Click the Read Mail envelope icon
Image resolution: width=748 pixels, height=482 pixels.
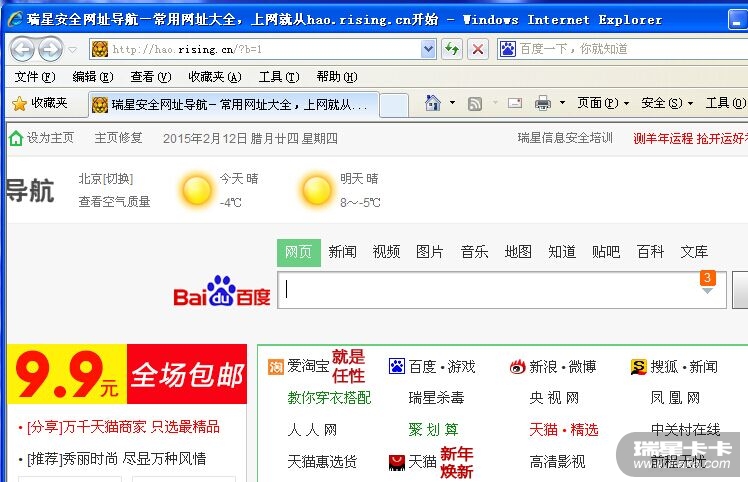[515, 103]
